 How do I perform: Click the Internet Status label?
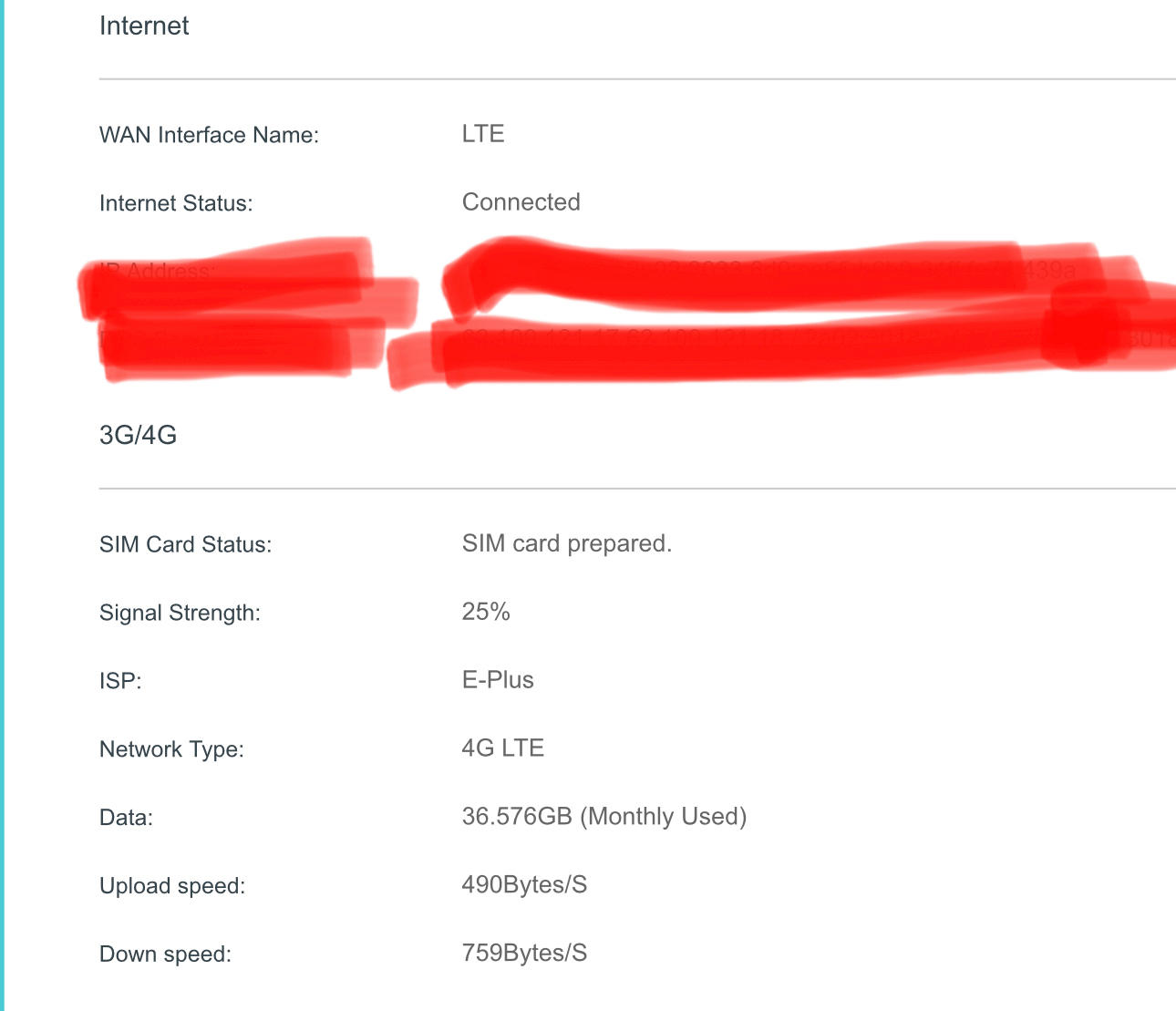(176, 203)
